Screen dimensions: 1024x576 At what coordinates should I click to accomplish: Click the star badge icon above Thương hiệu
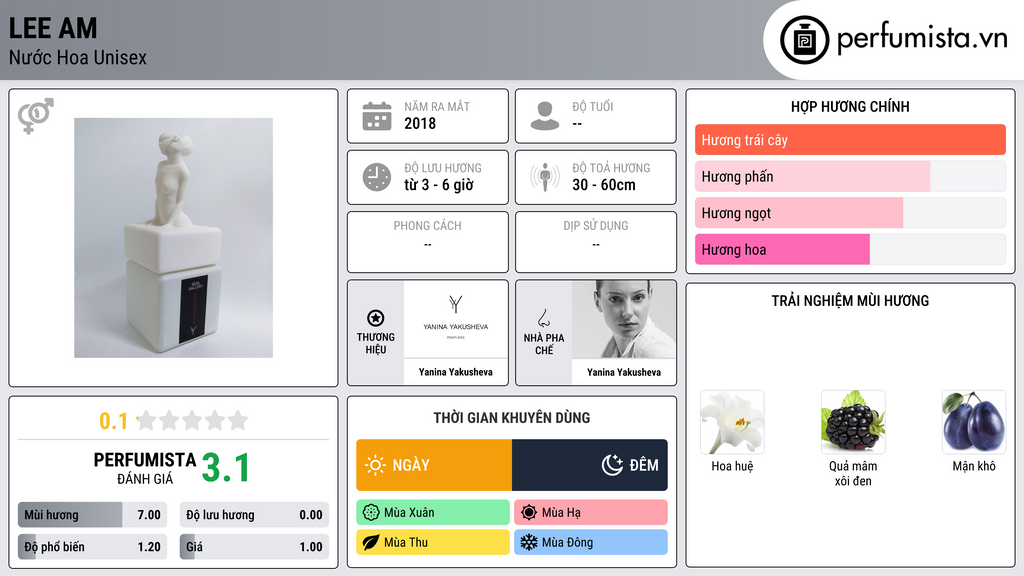point(376,318)
